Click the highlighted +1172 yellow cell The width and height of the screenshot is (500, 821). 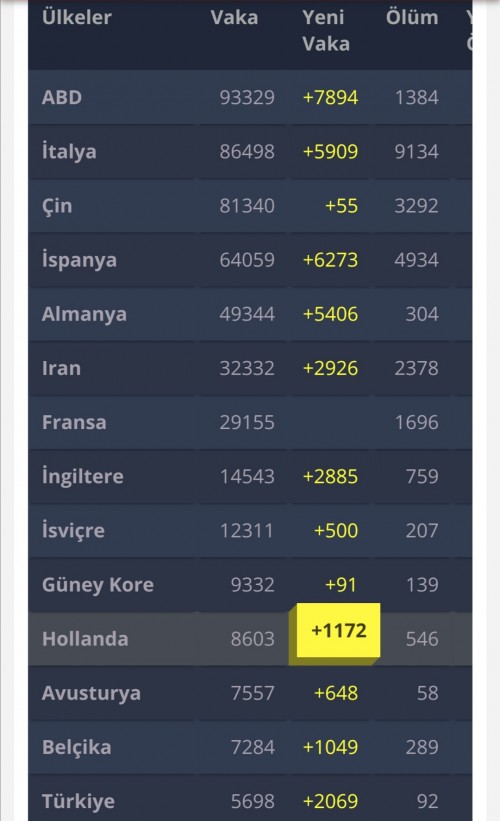tap(339, 630)
